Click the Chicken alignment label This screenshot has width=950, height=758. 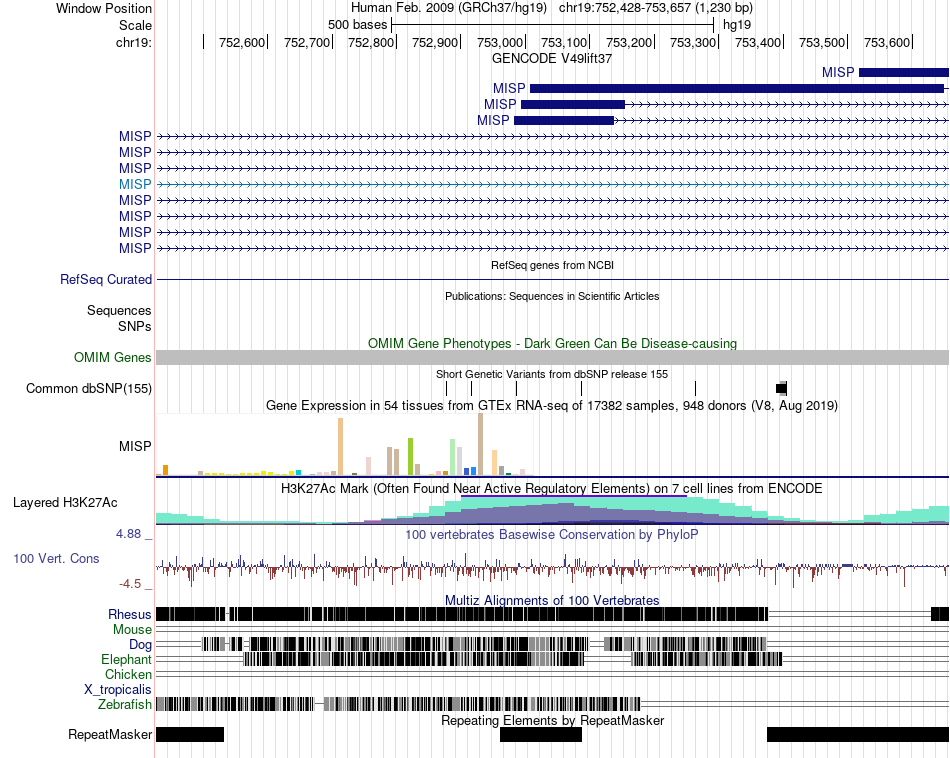[128, 674]
